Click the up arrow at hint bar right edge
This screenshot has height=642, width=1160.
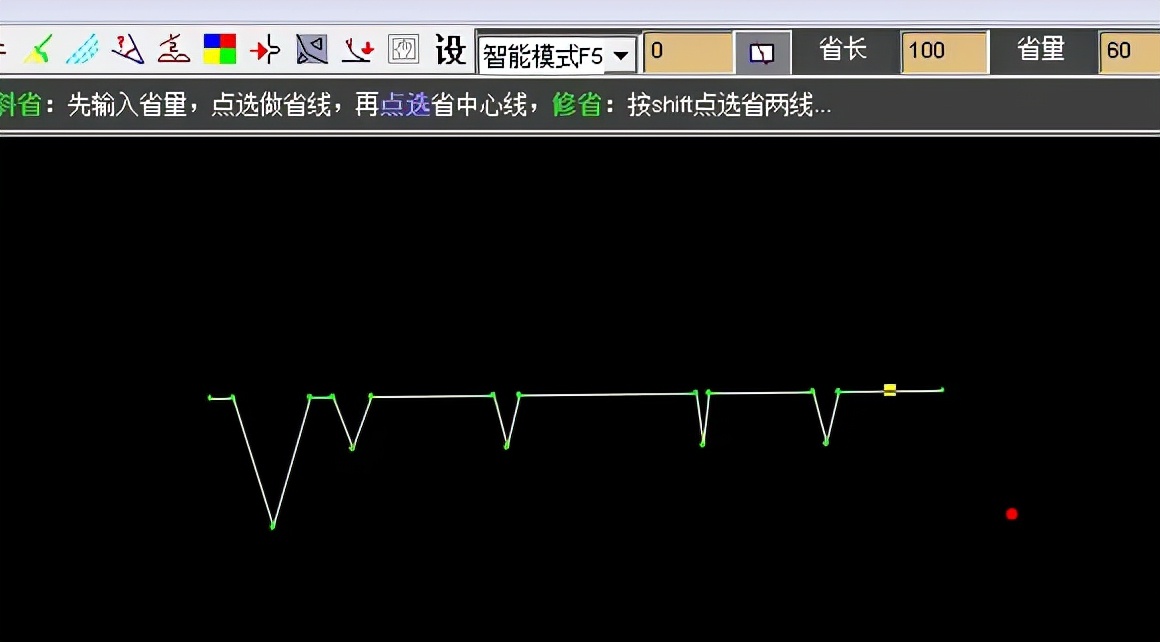[1148, 104]
